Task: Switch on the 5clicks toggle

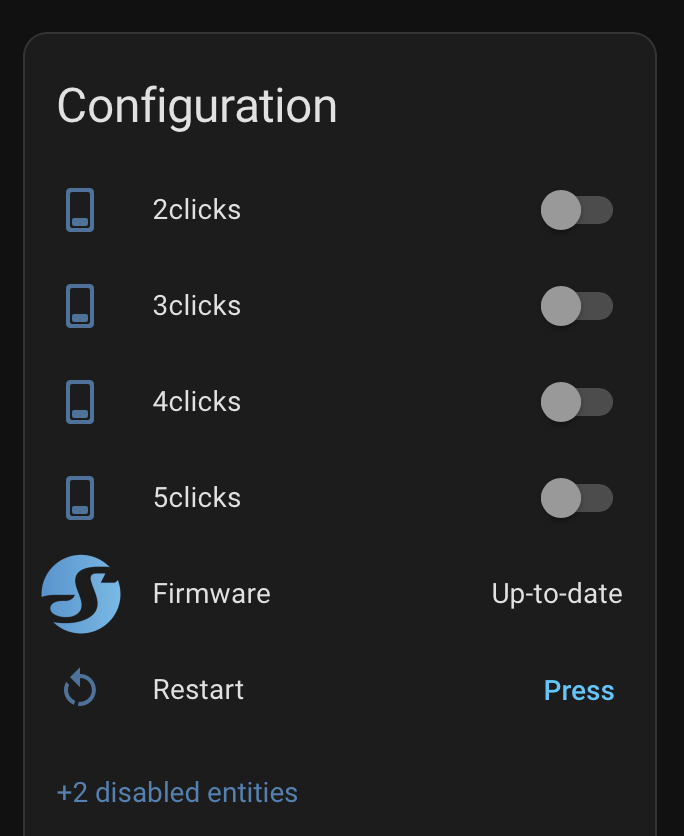Action: click(576, 498)
